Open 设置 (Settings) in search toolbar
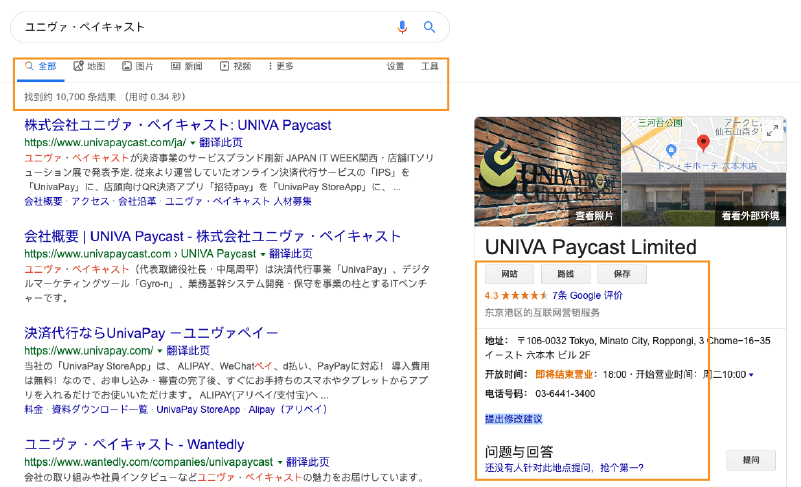This screenshot has height=487, width=801. pyautogui.click(x=395, y=66)
